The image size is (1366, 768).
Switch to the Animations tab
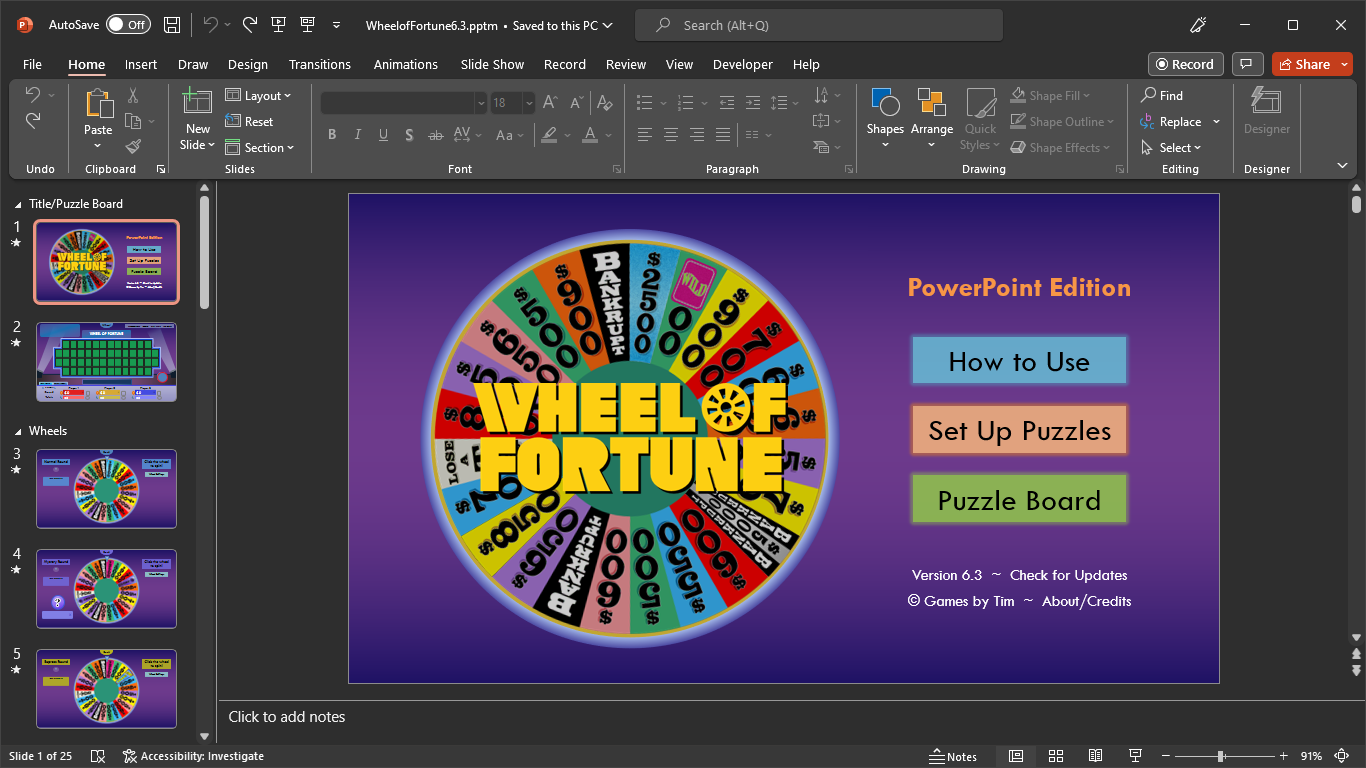pyautogui.click(x=406, y=64)
